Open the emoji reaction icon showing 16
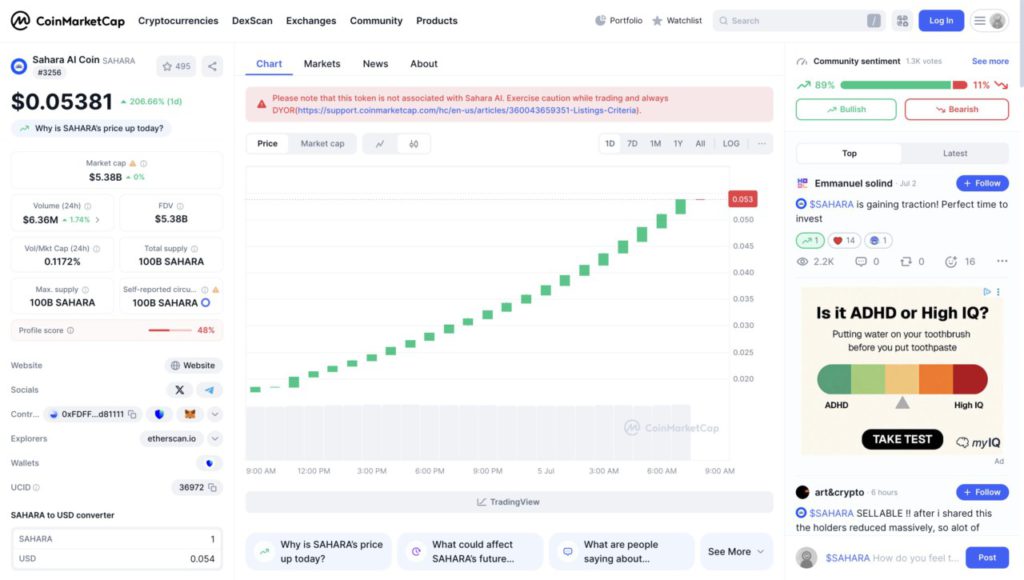The width and height of the screenshot is (1024, 580). [x=951, y=261]
